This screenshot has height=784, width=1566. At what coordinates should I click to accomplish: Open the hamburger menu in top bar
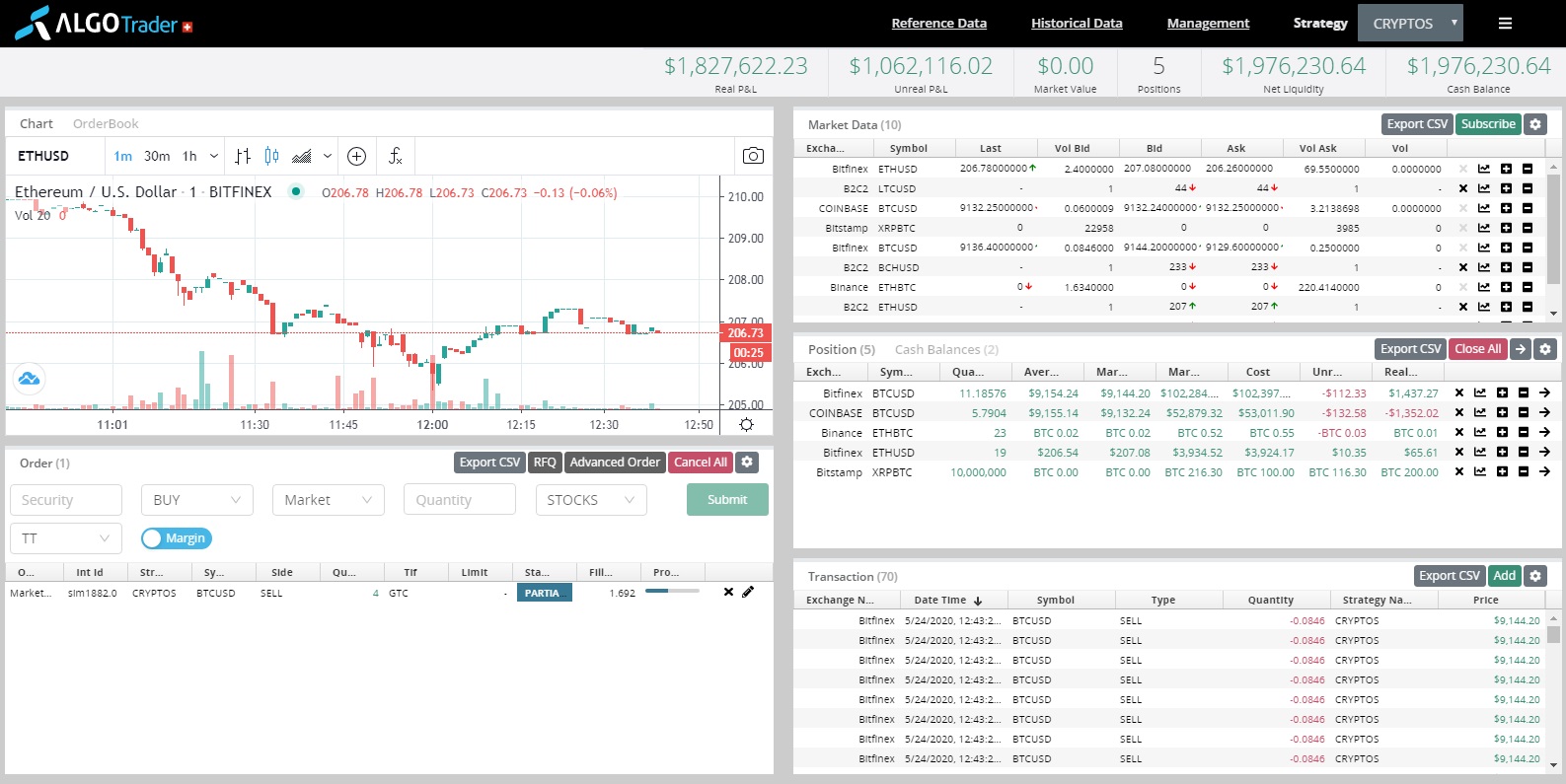[1505, 23]
